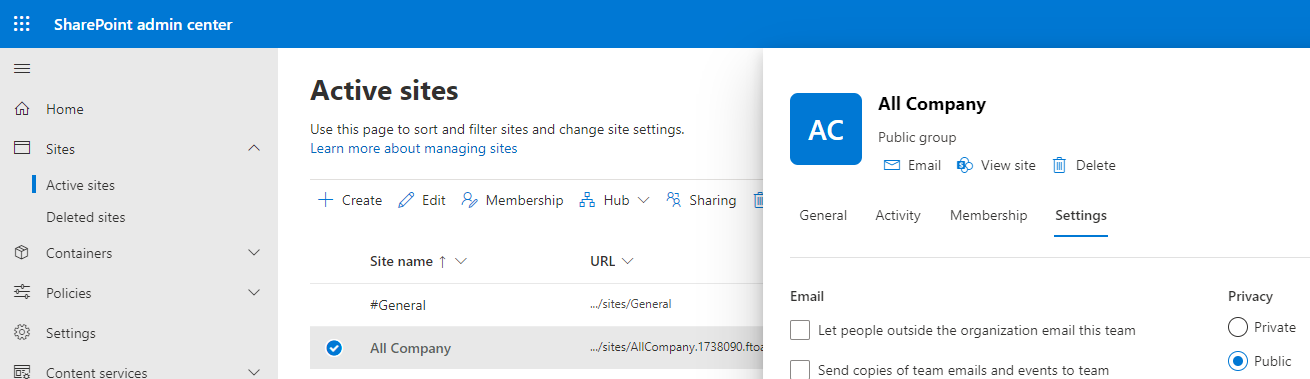Open Home from the sidebar

tap(65, 109)
